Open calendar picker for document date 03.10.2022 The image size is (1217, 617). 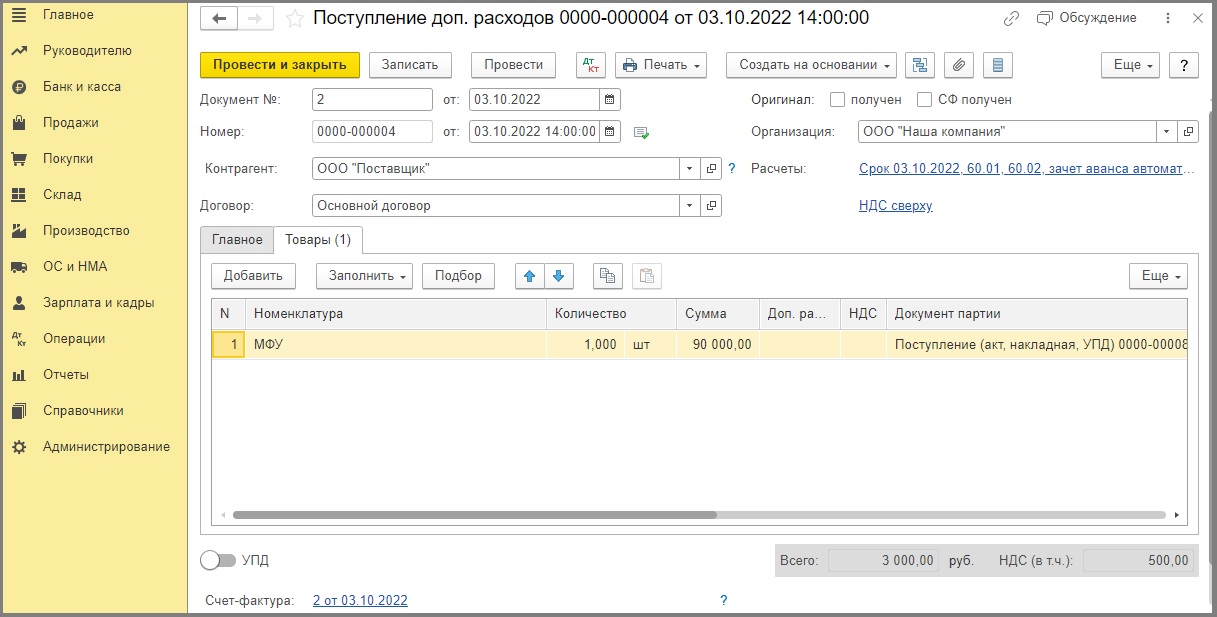pyautogui.click(x=609, y=100)
